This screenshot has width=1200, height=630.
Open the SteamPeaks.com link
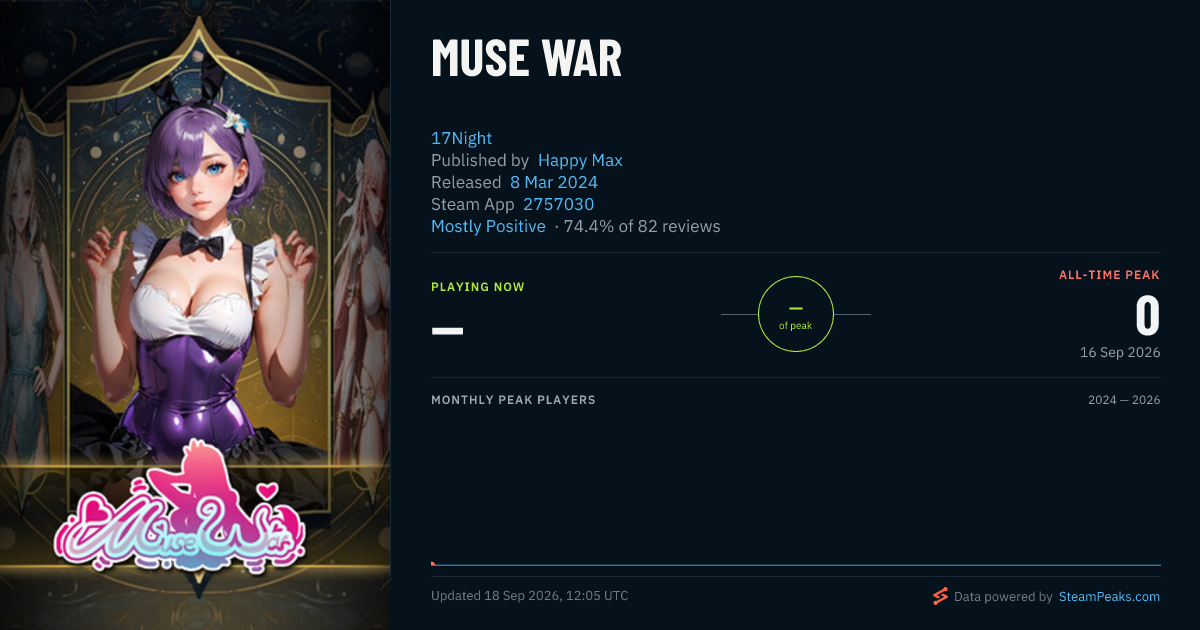coord(1109,597)
